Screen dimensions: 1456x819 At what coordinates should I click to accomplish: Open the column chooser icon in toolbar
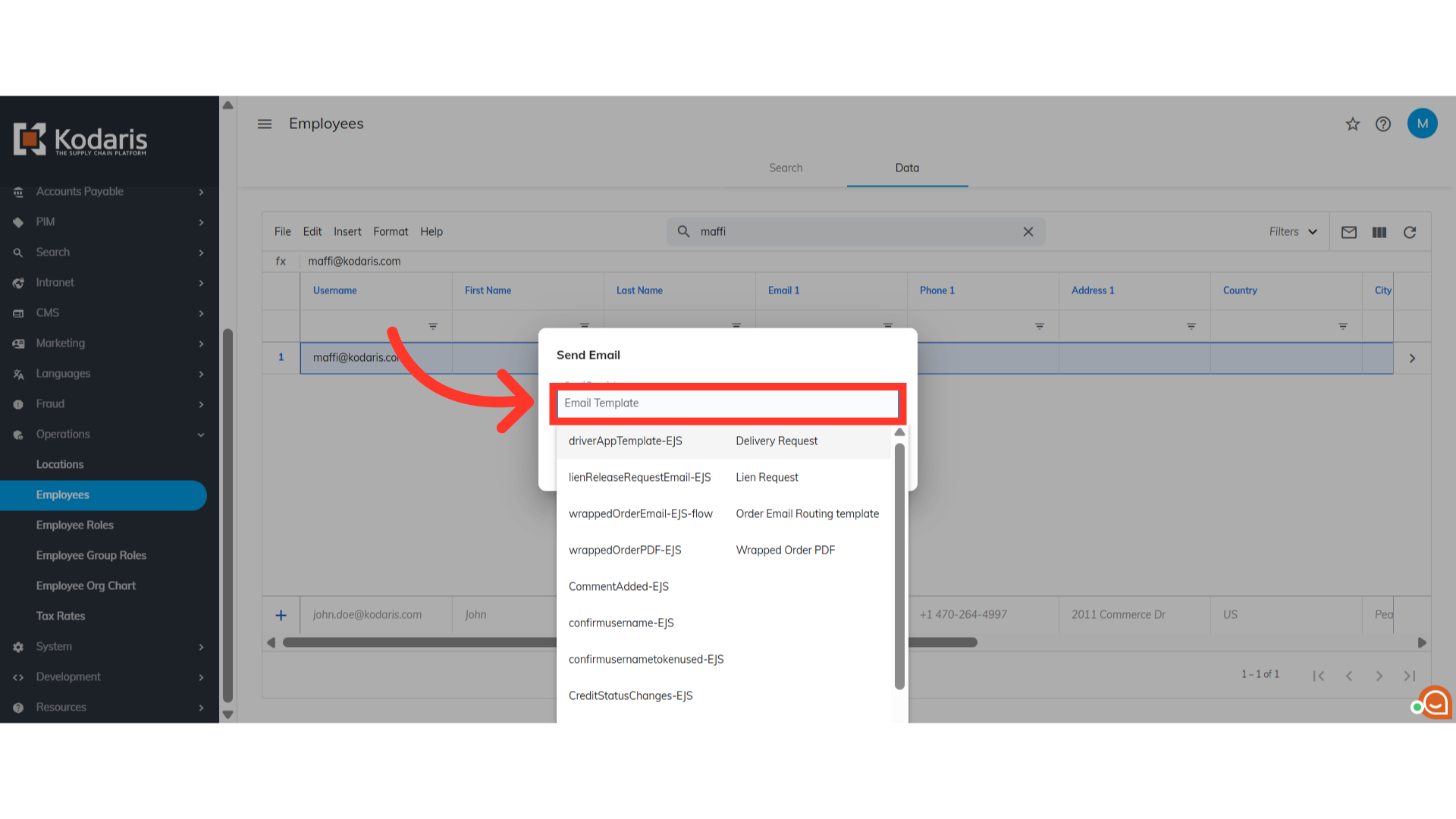pos(1379,232)
